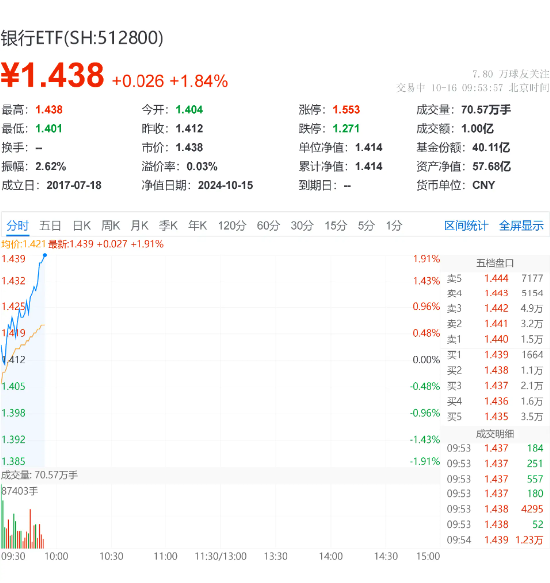
Task: Open the 月K chart tab
Action: [139, 225]
